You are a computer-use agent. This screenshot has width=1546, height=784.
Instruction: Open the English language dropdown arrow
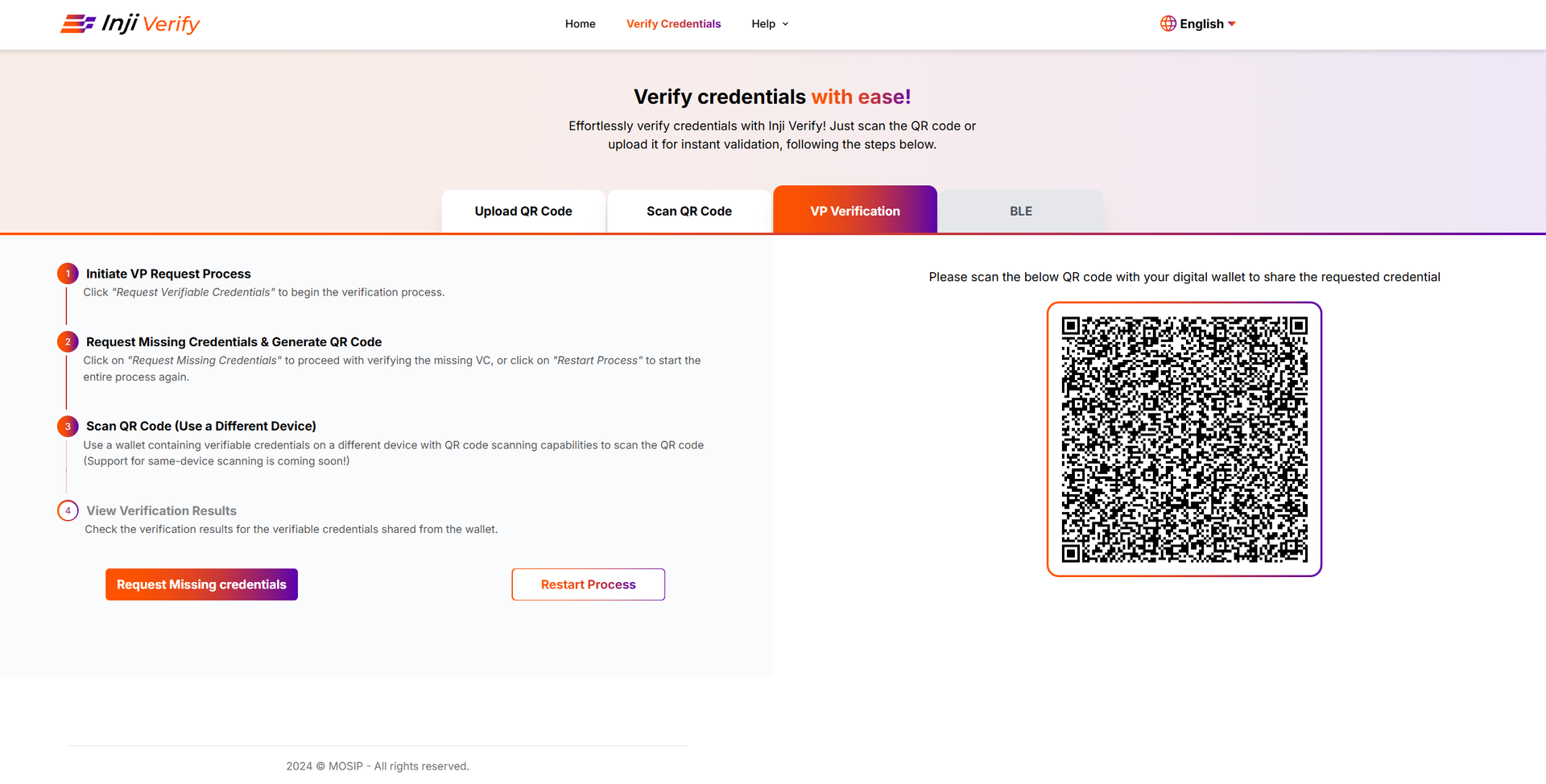[1232, 24]
